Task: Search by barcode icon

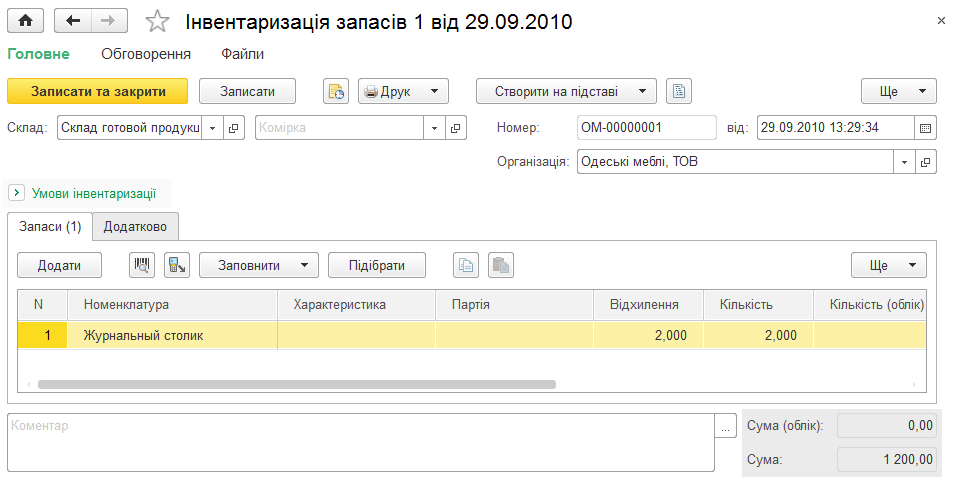Action: (x=142, y=266)
